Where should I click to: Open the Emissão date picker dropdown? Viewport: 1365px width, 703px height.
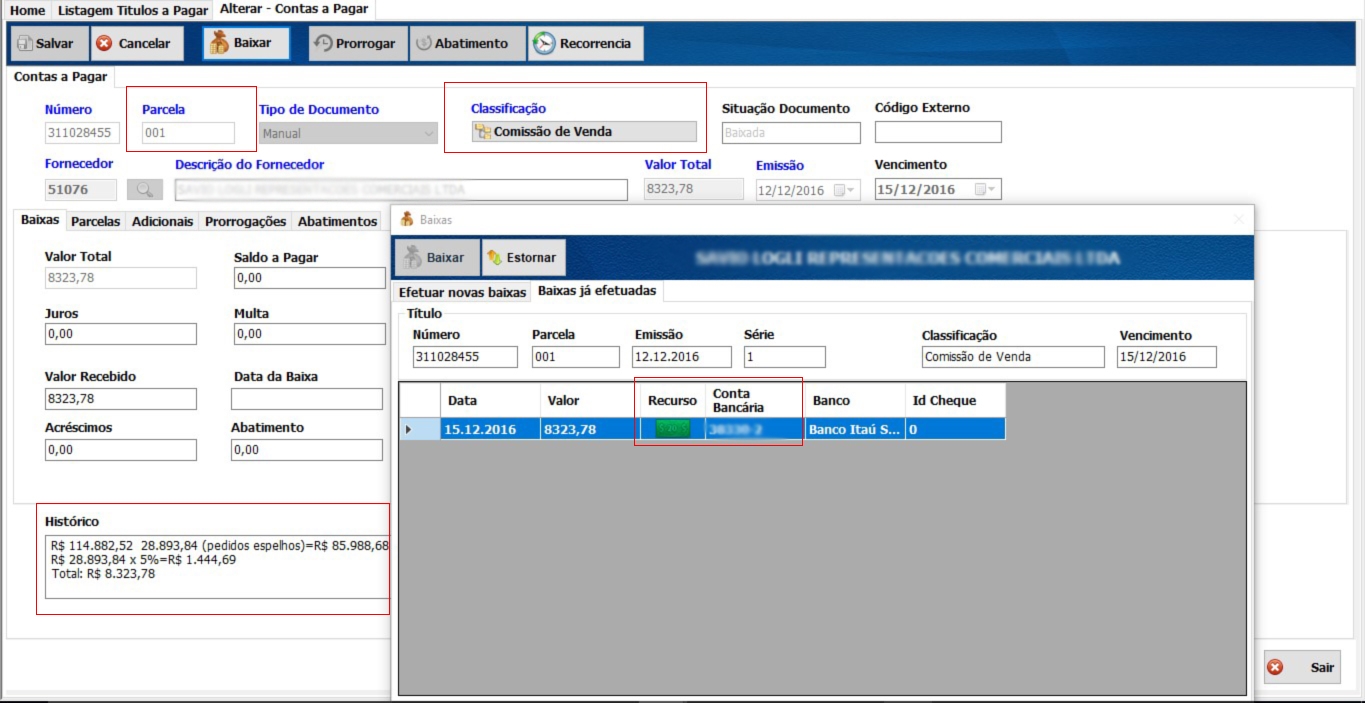pyautogui.click(x=846, y=190)
